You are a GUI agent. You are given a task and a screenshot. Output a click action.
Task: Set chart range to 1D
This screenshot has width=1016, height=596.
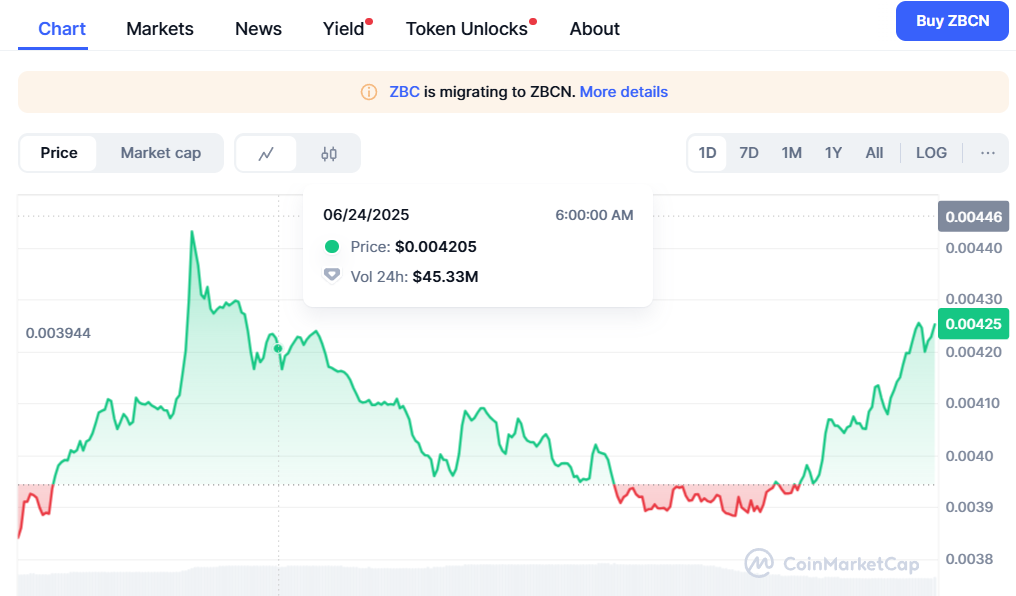pos(707,153)
